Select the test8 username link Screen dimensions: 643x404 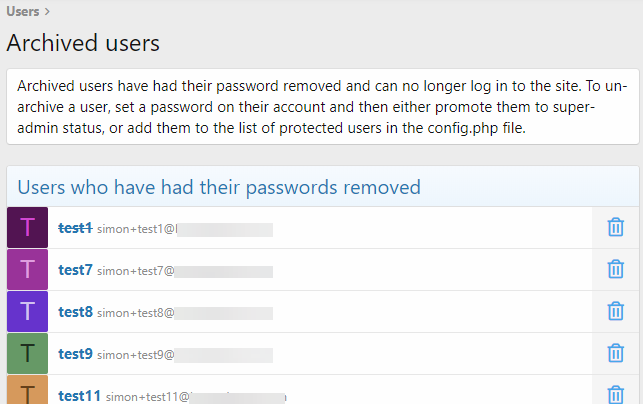tap(75, 312)
